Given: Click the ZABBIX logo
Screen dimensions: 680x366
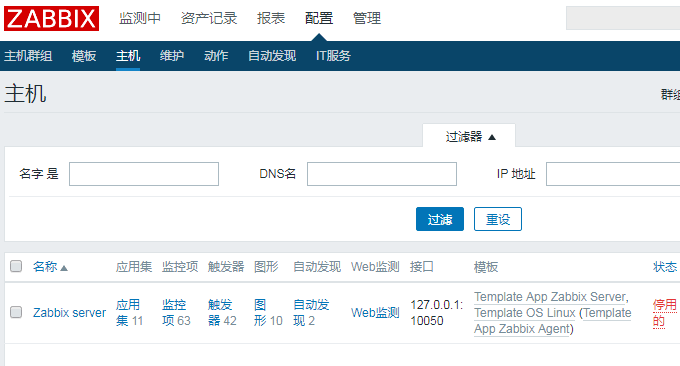Looking at the screenshot, I should 51,18.
